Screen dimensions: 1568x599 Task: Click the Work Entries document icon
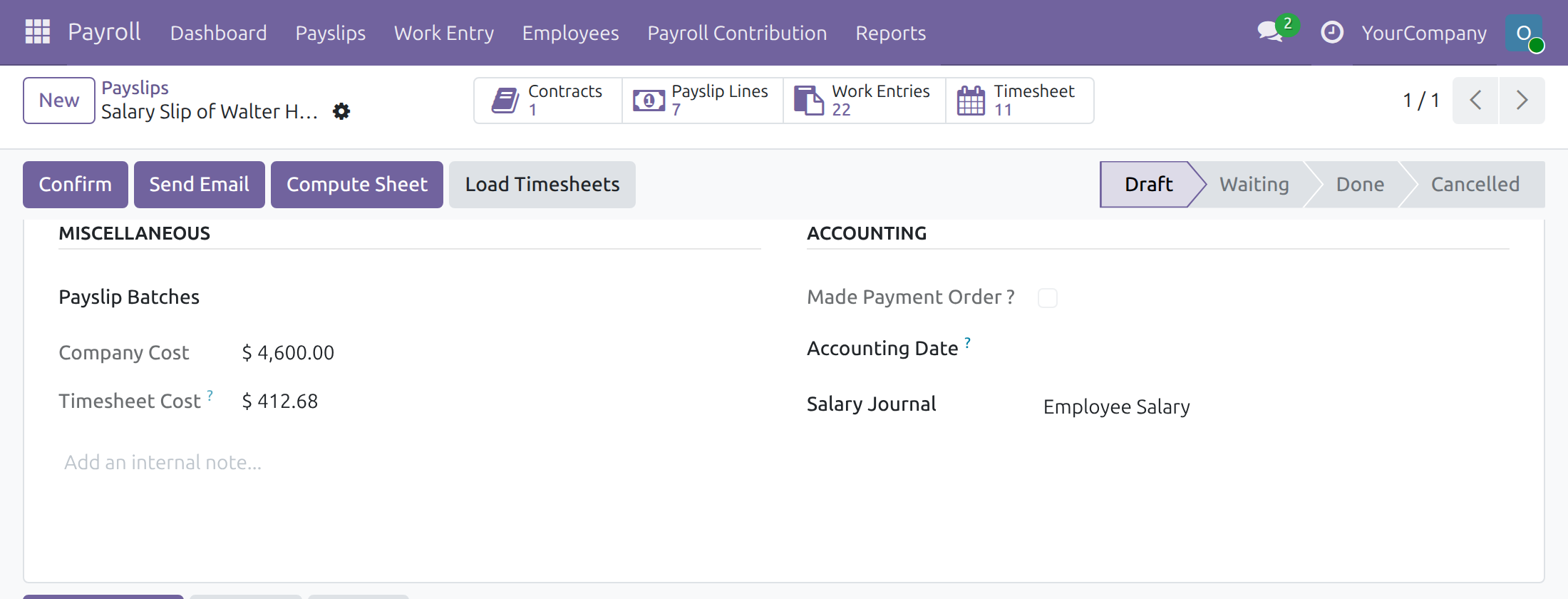[x=809, y=100]
